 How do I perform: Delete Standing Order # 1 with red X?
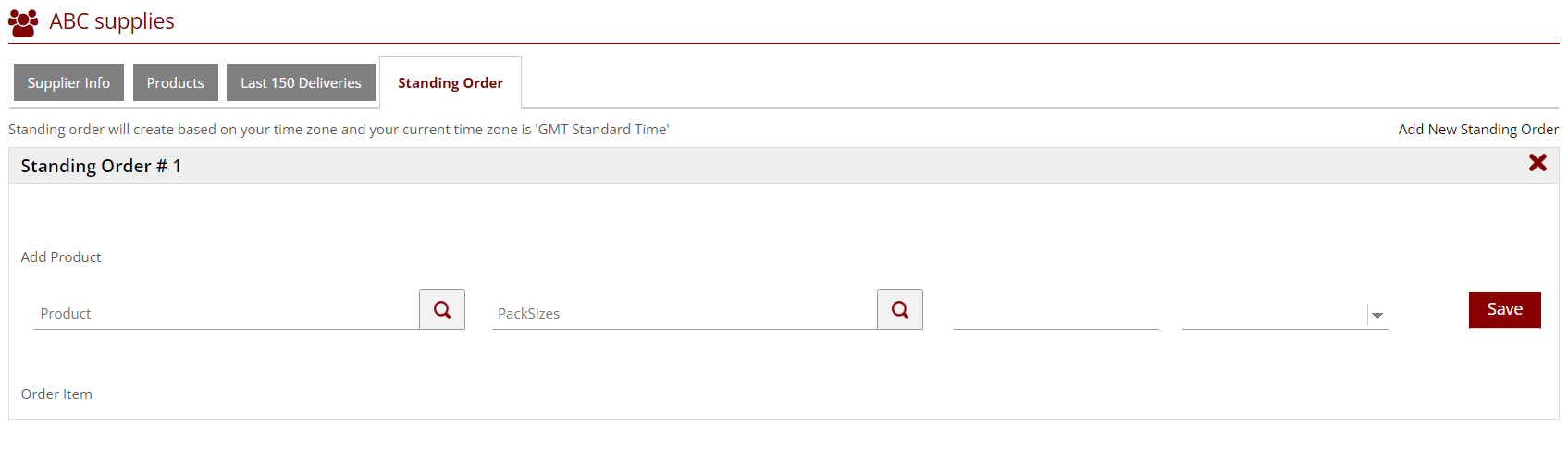[x=1537, y=163]
